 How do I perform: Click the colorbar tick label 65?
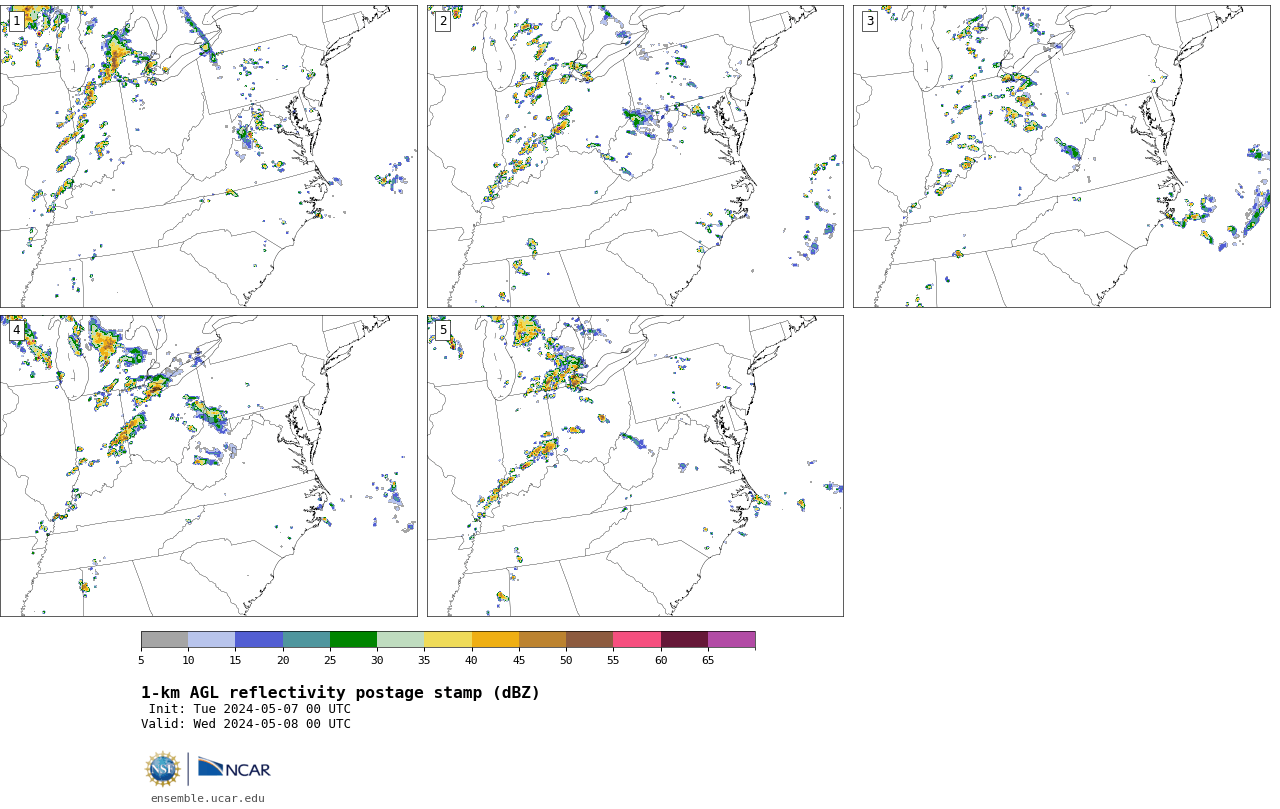click(x=708, y=660)
